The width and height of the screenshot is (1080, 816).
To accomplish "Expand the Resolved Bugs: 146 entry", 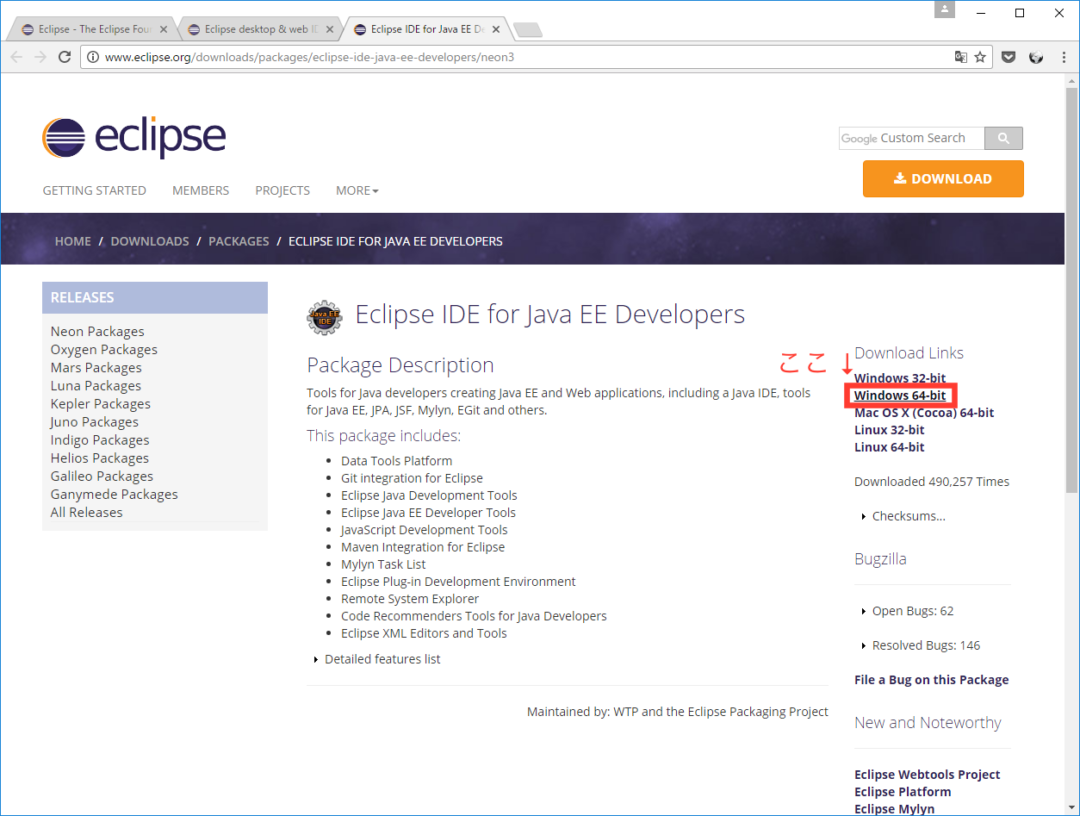I will click(x=921, y=646).
